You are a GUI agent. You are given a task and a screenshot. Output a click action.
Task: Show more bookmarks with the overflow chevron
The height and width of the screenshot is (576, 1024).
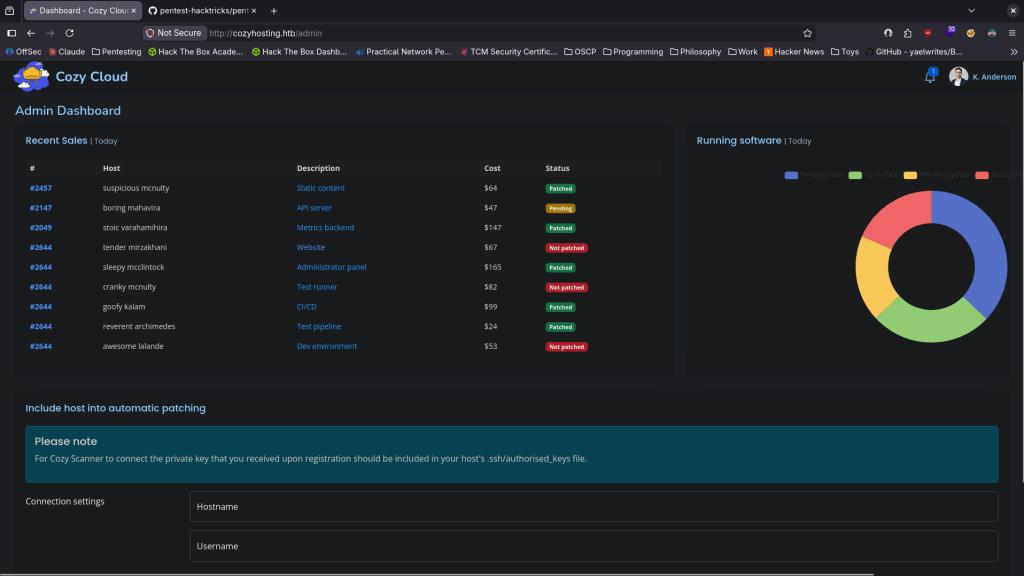(x=1014, y=51)
